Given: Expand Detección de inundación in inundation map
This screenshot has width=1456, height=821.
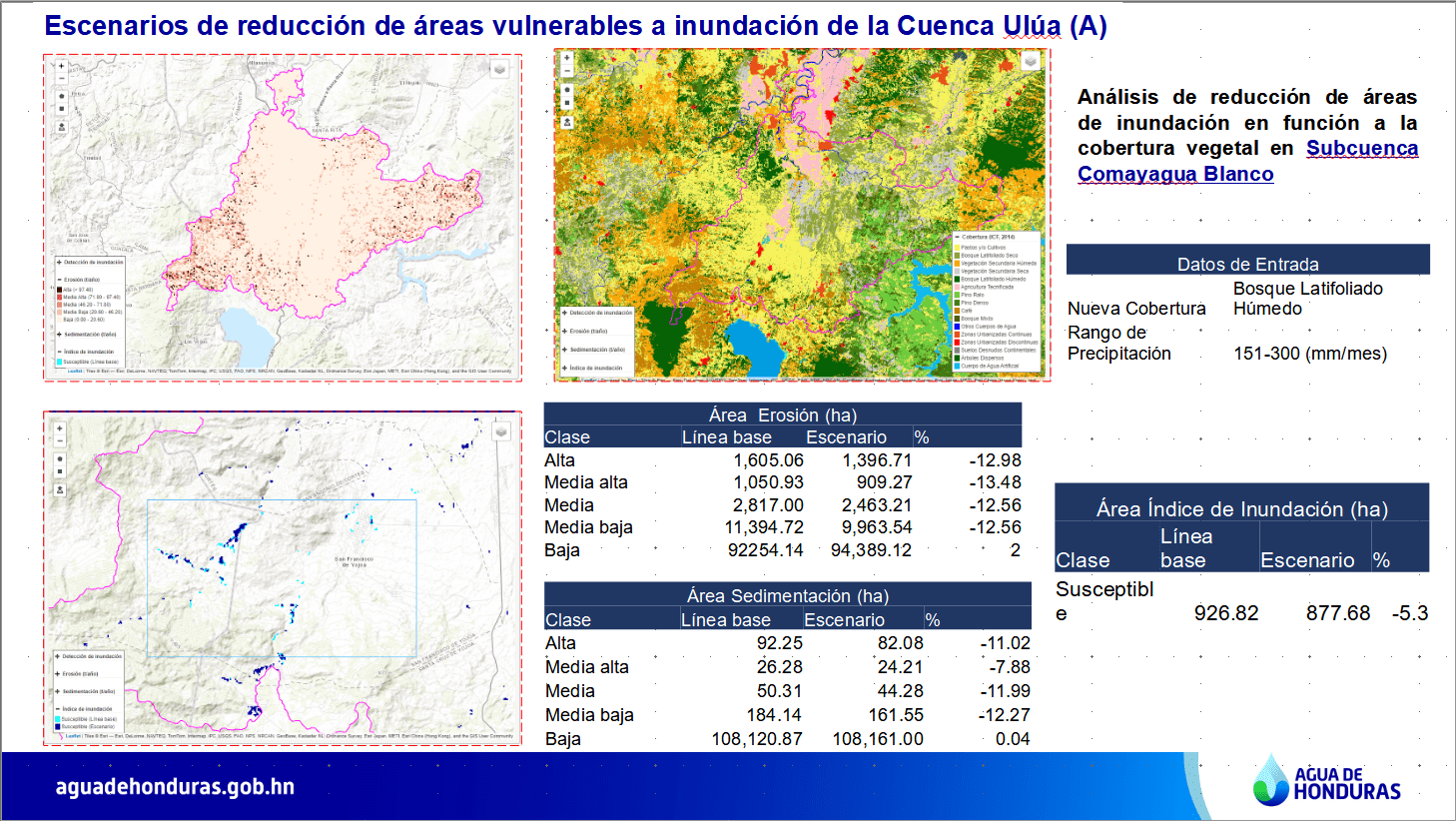Looking at the screenshot, I should [58, 656].
